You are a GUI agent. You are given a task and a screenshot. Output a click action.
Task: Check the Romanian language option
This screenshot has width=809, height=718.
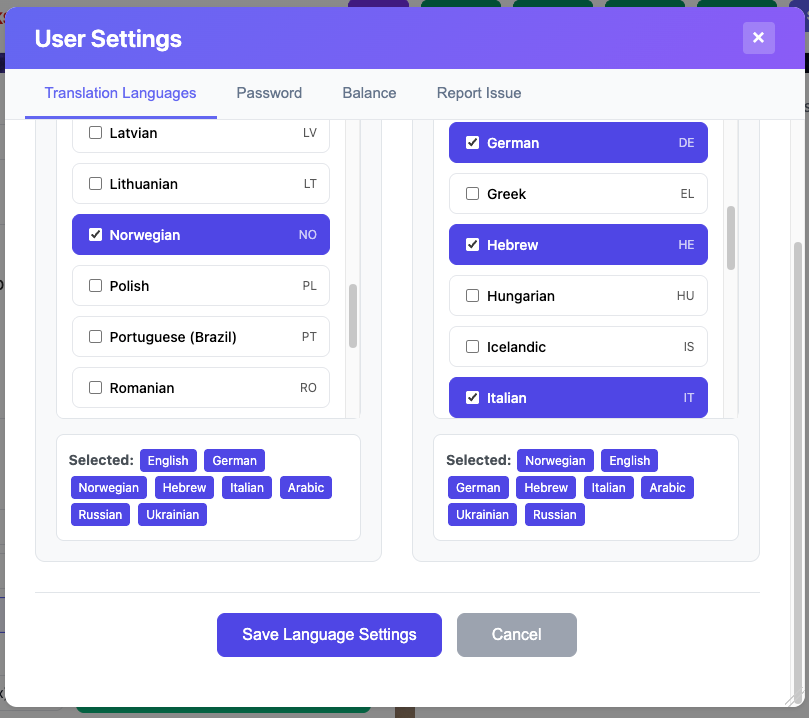pos(96,388)
